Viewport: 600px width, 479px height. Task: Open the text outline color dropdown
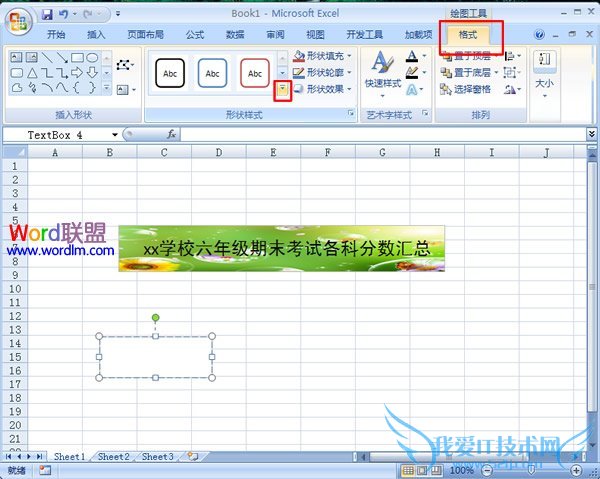(x=416, y=72)
